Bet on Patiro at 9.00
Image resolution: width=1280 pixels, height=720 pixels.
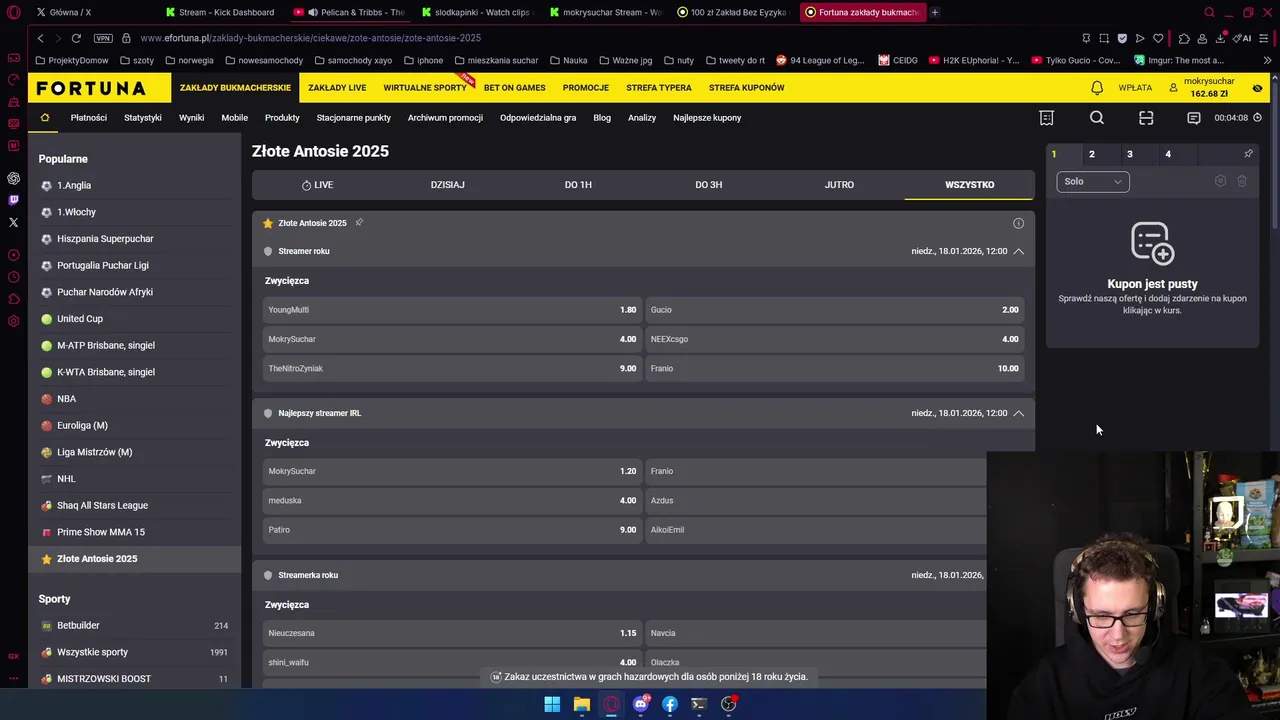452,530
